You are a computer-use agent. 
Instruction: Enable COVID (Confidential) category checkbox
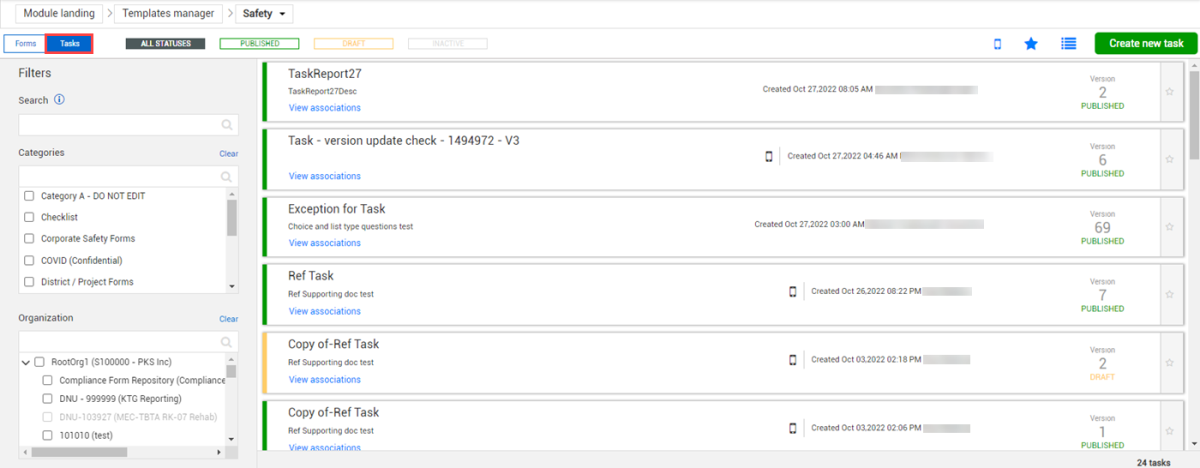coord(29,260)
